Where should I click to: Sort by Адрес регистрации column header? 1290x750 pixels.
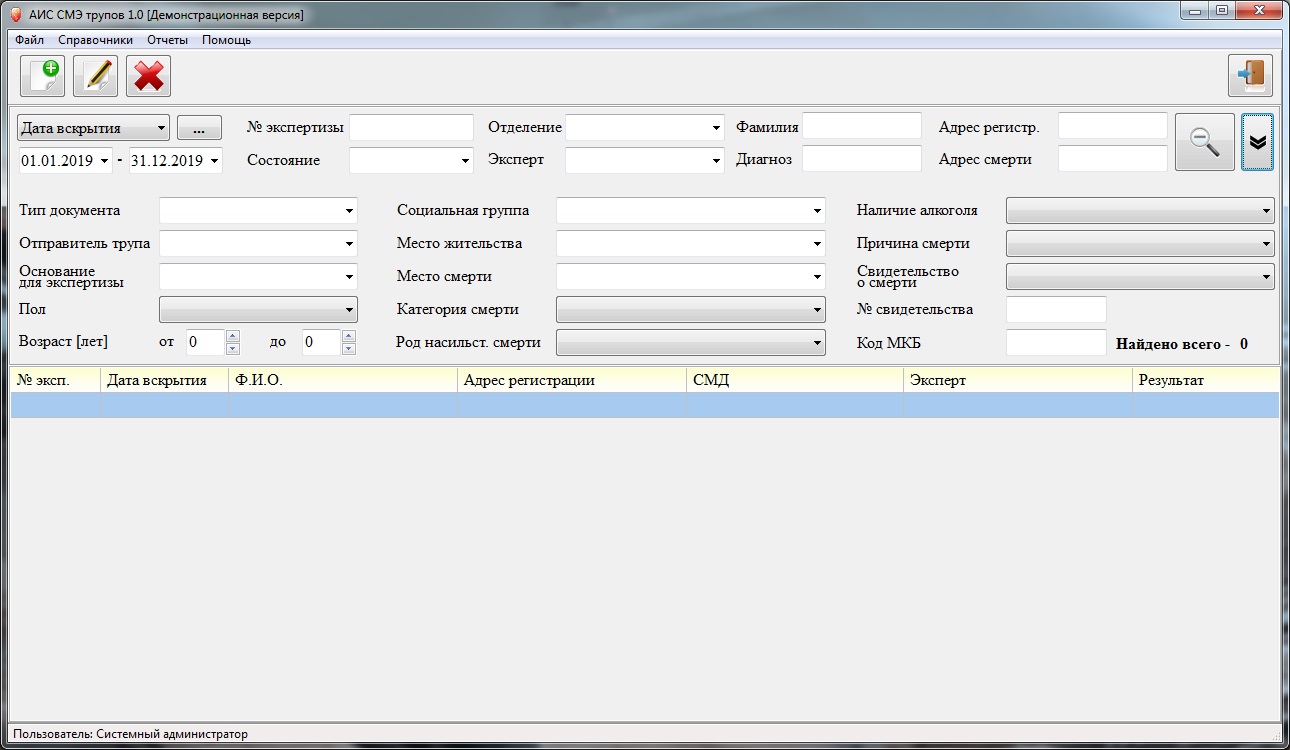[x=572, y=380]
